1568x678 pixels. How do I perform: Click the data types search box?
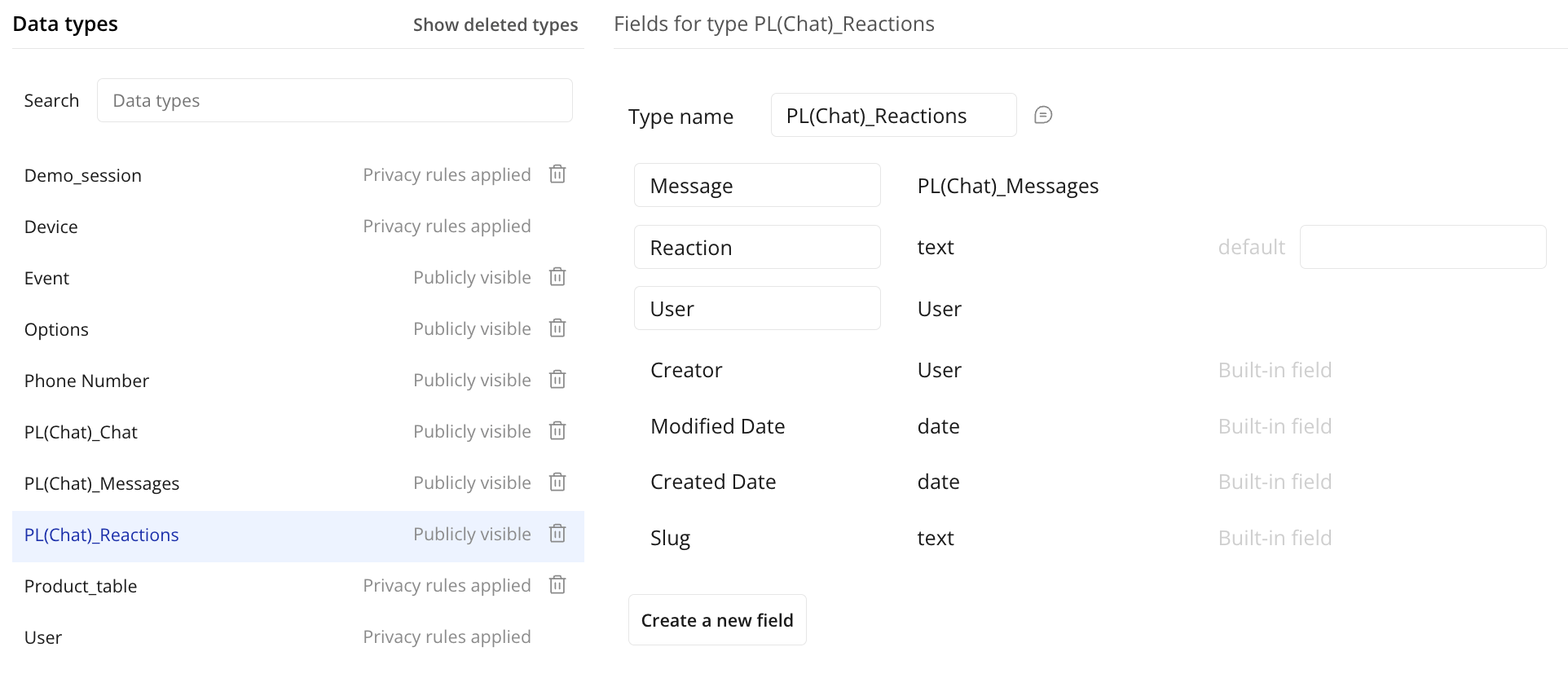[x=334, y=100]
